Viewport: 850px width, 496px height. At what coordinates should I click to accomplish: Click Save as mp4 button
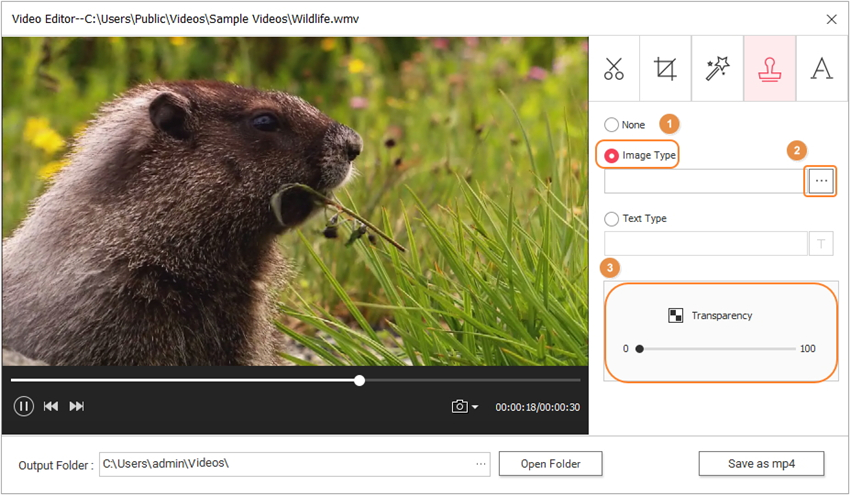coord(761,464)
